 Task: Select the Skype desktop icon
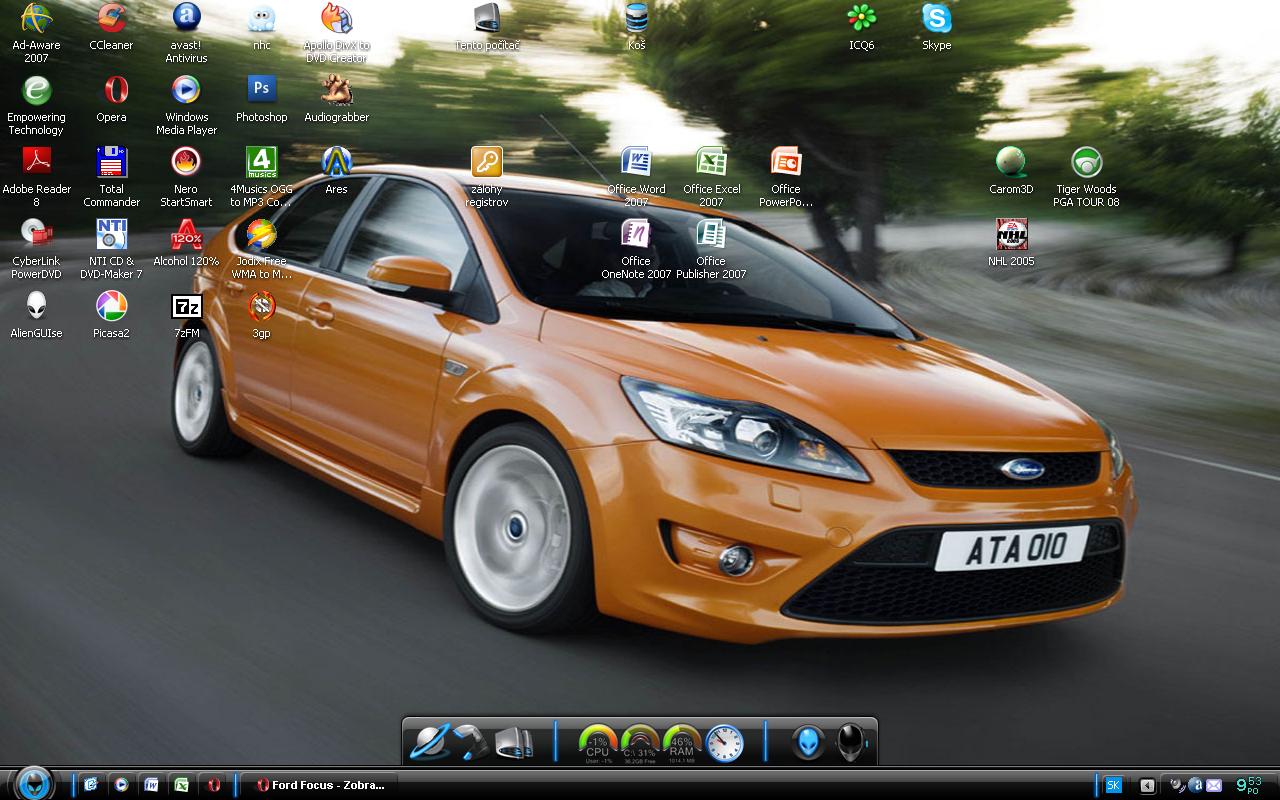point(936,19)
